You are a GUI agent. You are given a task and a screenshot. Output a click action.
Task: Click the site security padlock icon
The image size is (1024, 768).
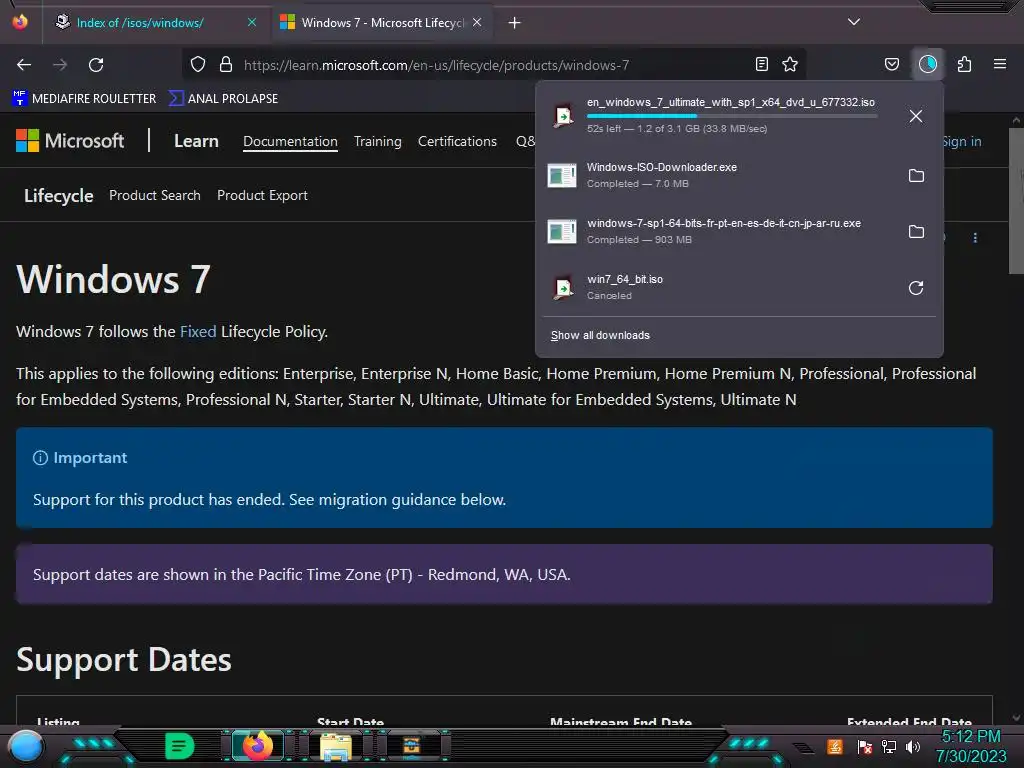click(226, 65)
